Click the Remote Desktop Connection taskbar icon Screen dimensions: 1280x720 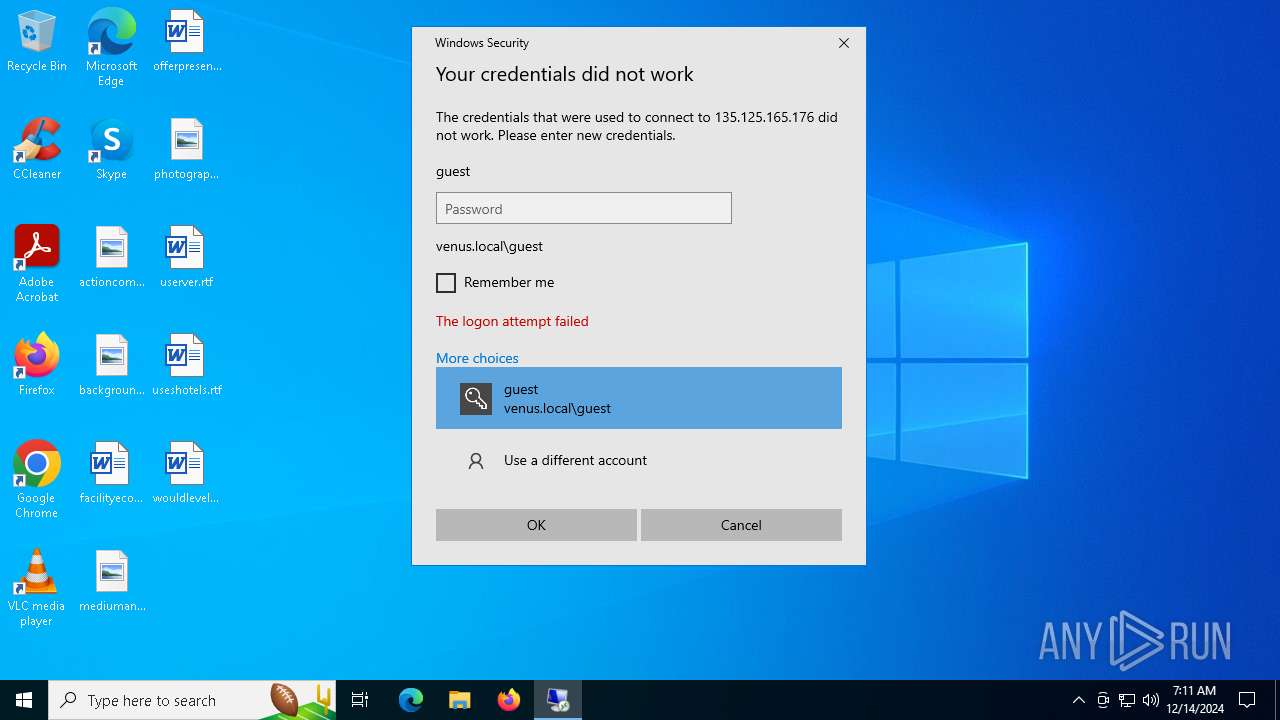pos(558,700)
